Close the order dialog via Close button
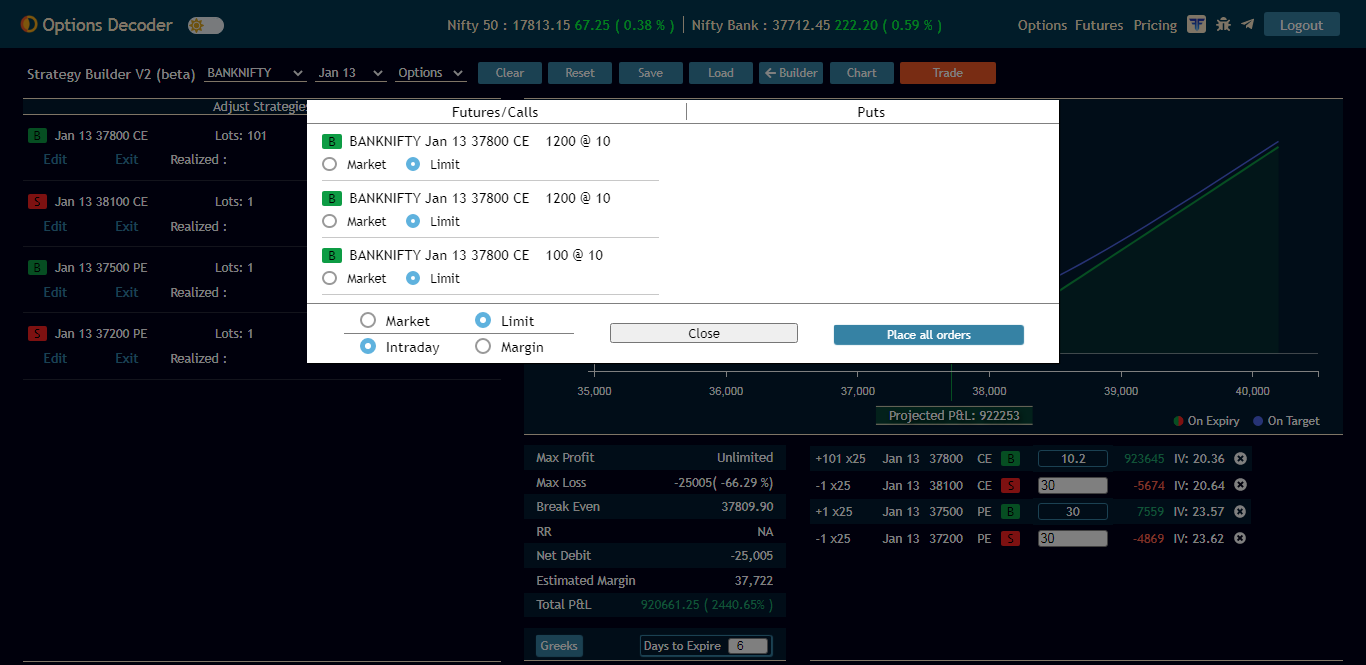1366x665 pixels. (704, 334)
